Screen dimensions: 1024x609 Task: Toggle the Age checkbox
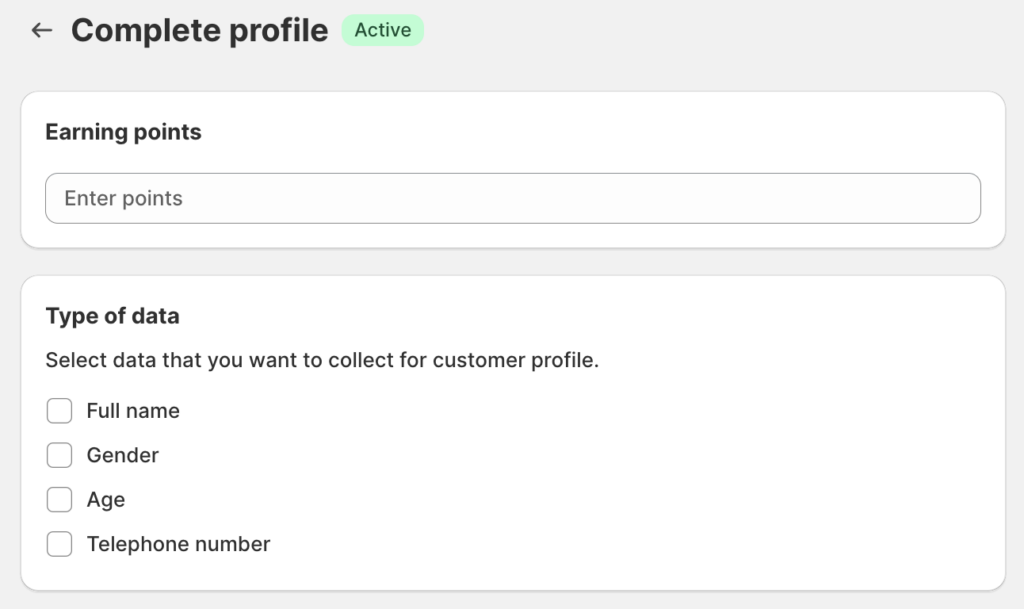(x=60, y=500)
